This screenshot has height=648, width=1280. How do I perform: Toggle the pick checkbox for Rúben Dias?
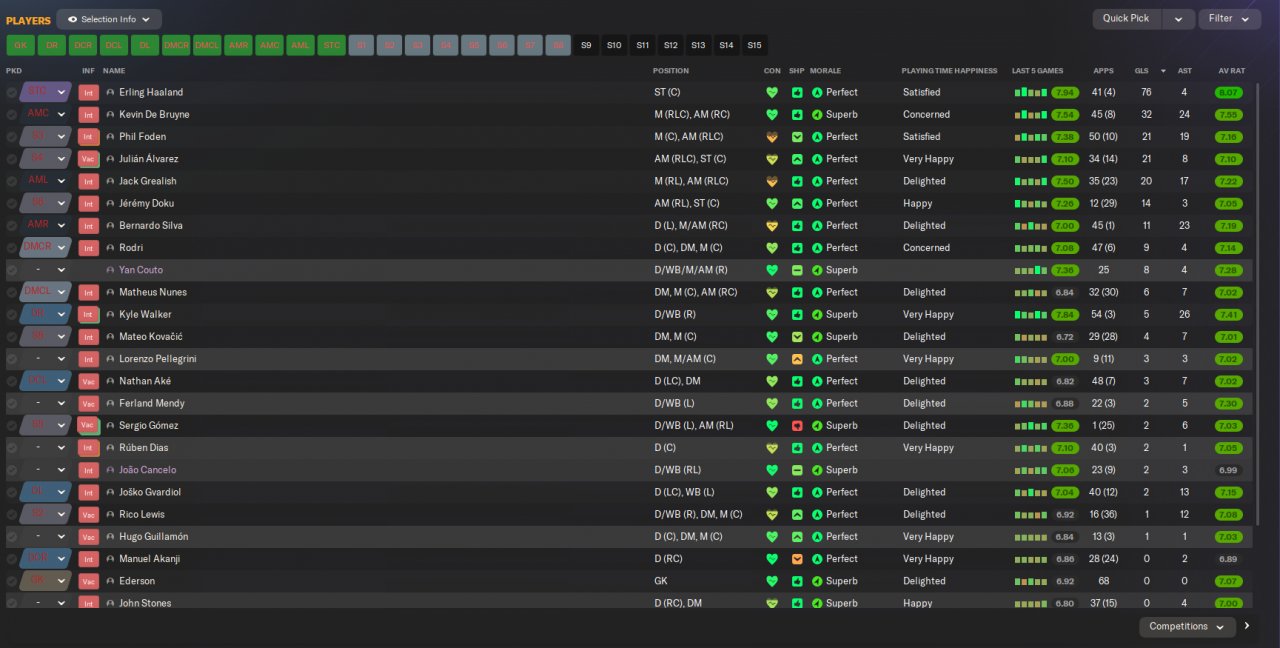pos(12,448)
